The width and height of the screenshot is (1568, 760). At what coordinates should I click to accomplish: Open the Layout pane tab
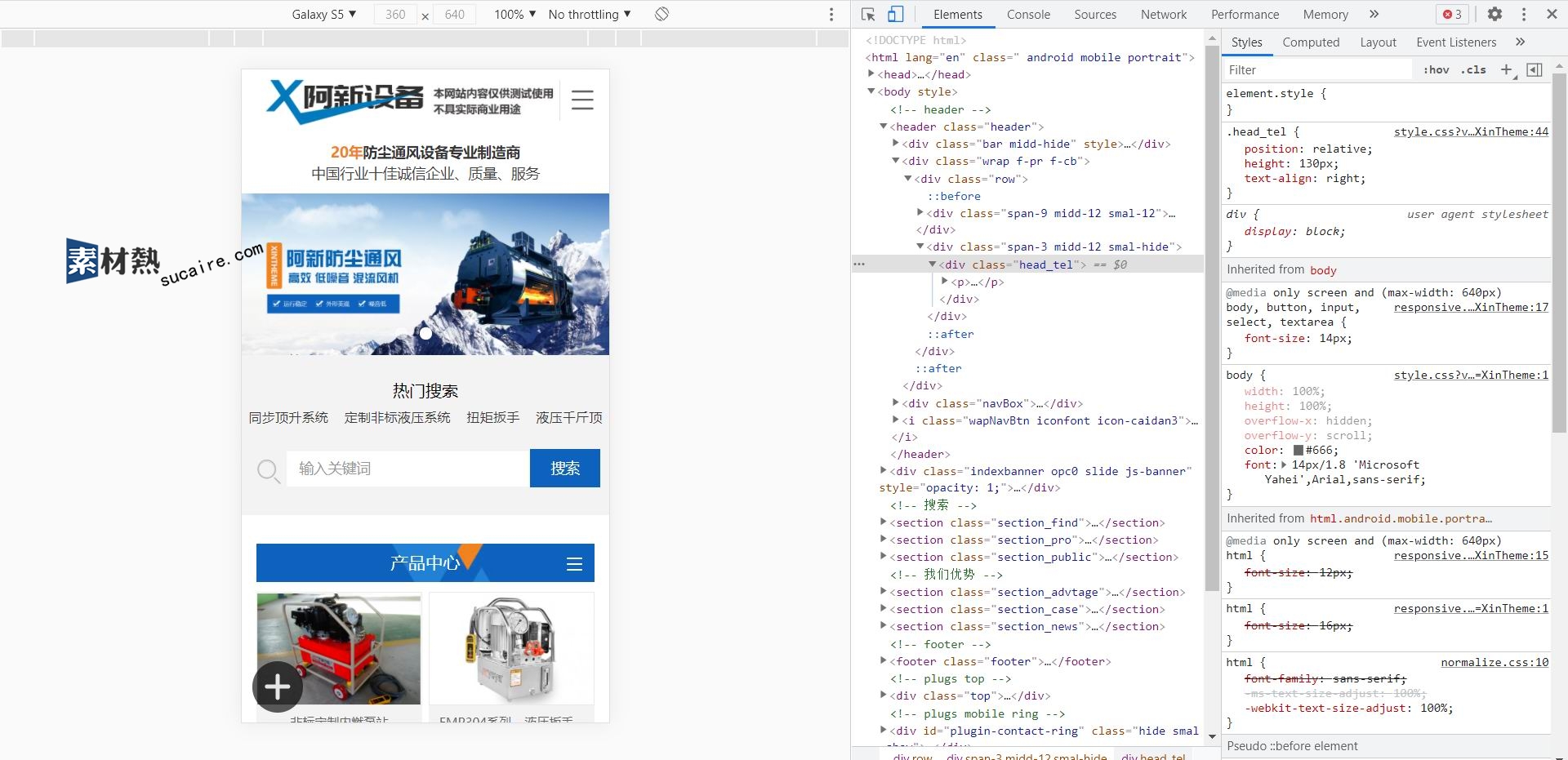point(1378,42)
